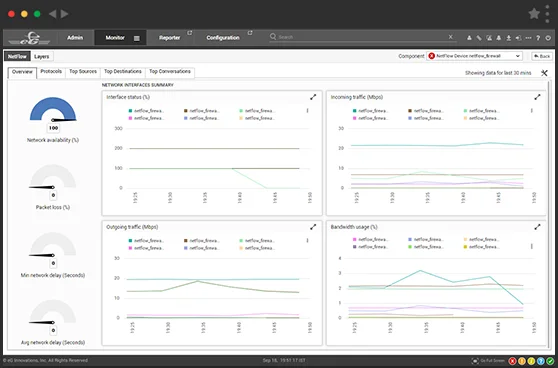The height and width of the screenshot is (368, 558).
Task: Click the pencil-shaped toolbar icon
Action: click(479, 38)
